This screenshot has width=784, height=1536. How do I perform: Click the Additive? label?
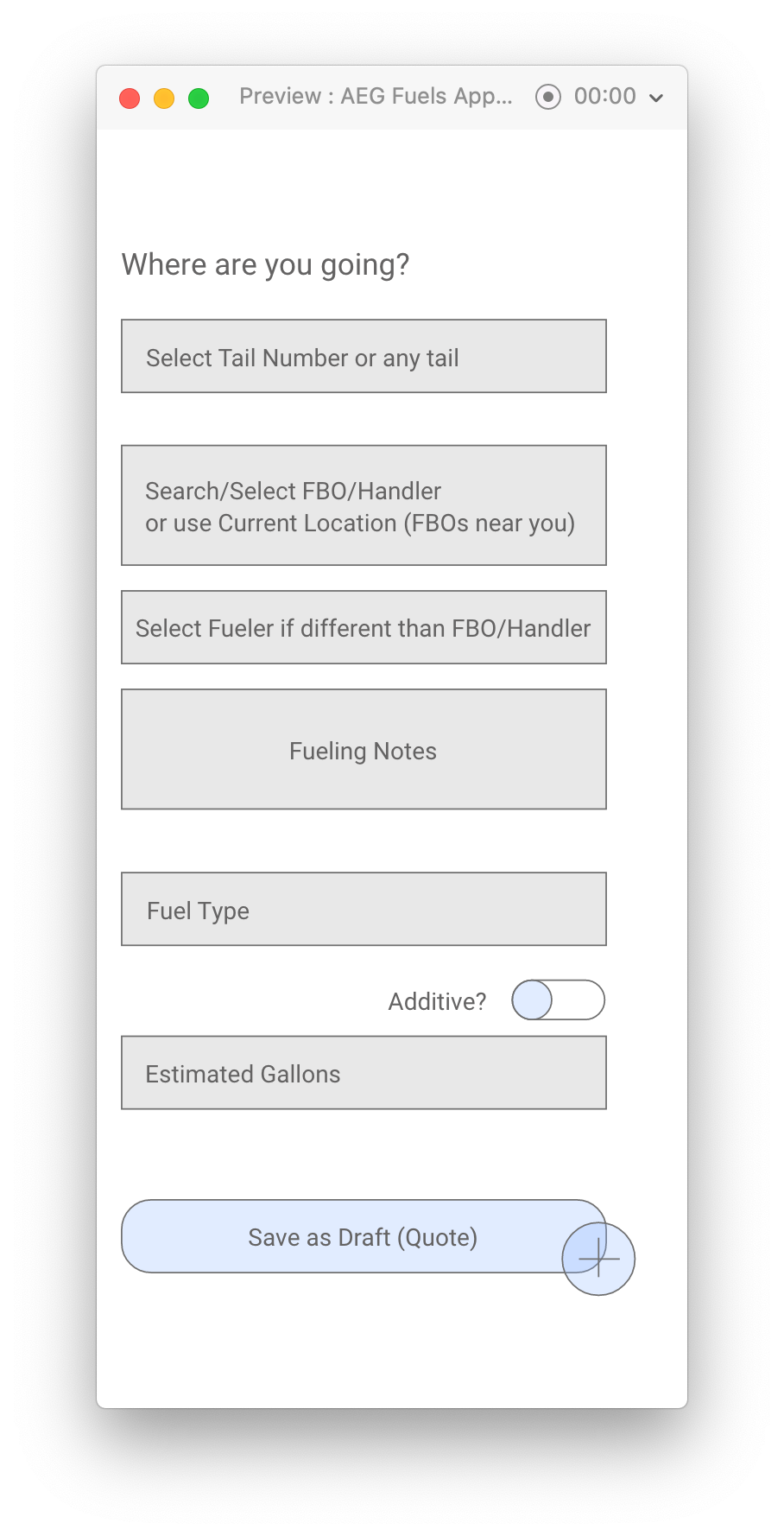point(438,1001)
